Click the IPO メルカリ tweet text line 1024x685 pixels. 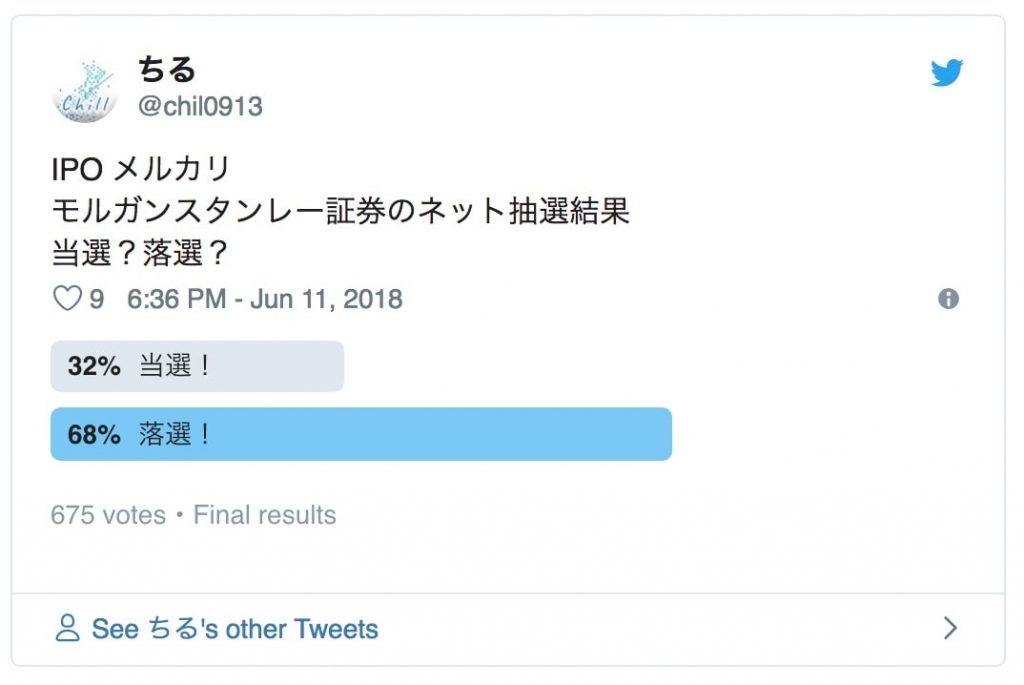pos(141,169)
